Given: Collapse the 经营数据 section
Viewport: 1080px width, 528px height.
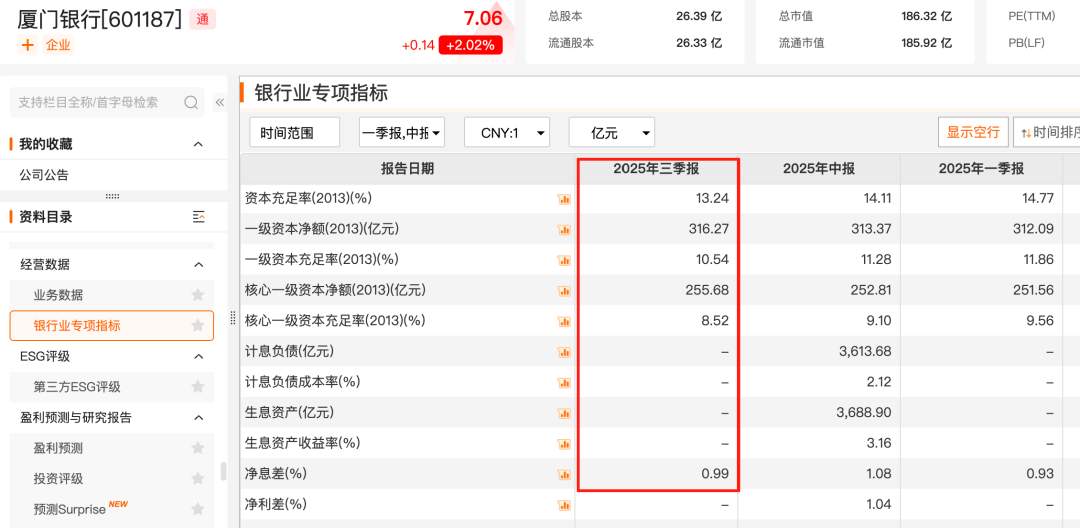Looking at the screenshot, I should click(x=198, y=265).
